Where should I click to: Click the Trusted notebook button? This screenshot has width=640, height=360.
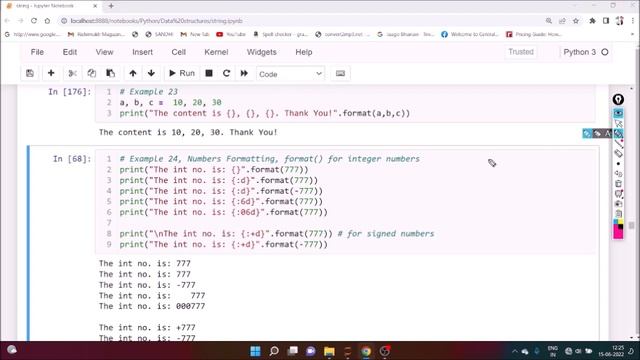521,52
